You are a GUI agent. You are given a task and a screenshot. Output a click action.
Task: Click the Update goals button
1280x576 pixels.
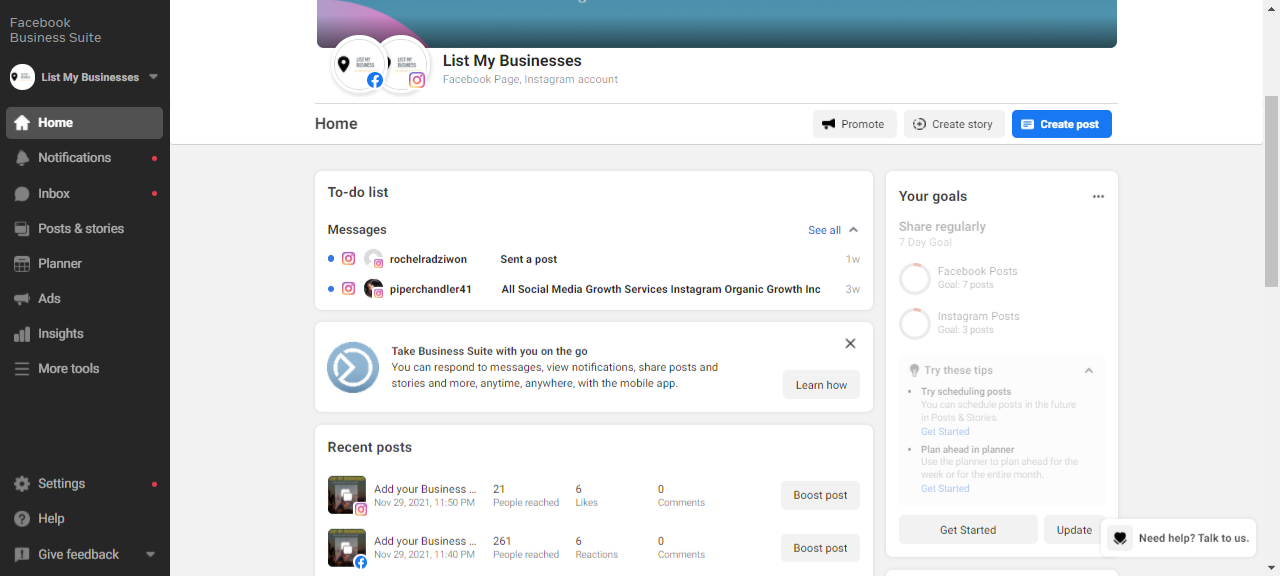click(x=1073, y=530)
